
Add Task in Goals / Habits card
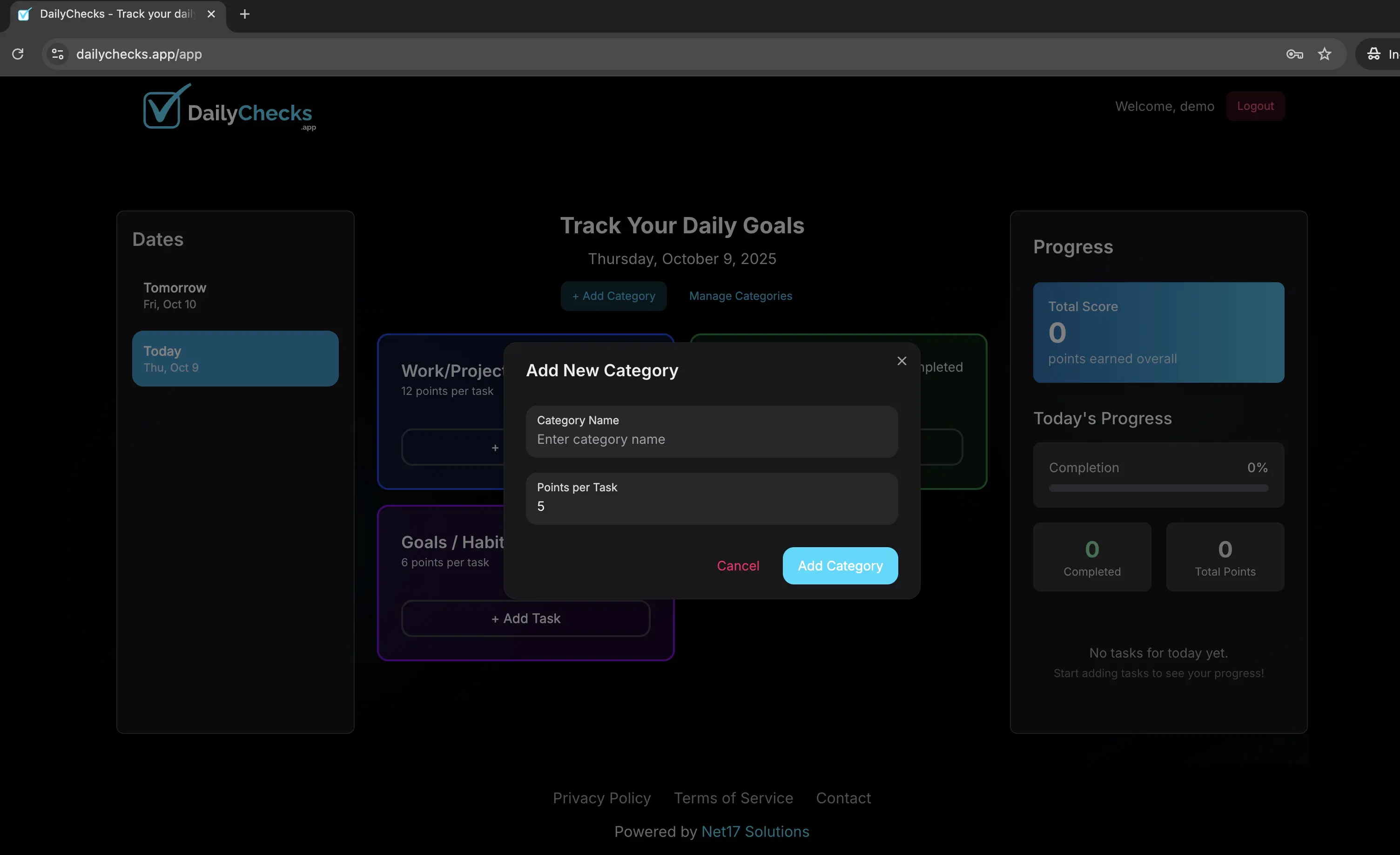(x=525, y=618)
